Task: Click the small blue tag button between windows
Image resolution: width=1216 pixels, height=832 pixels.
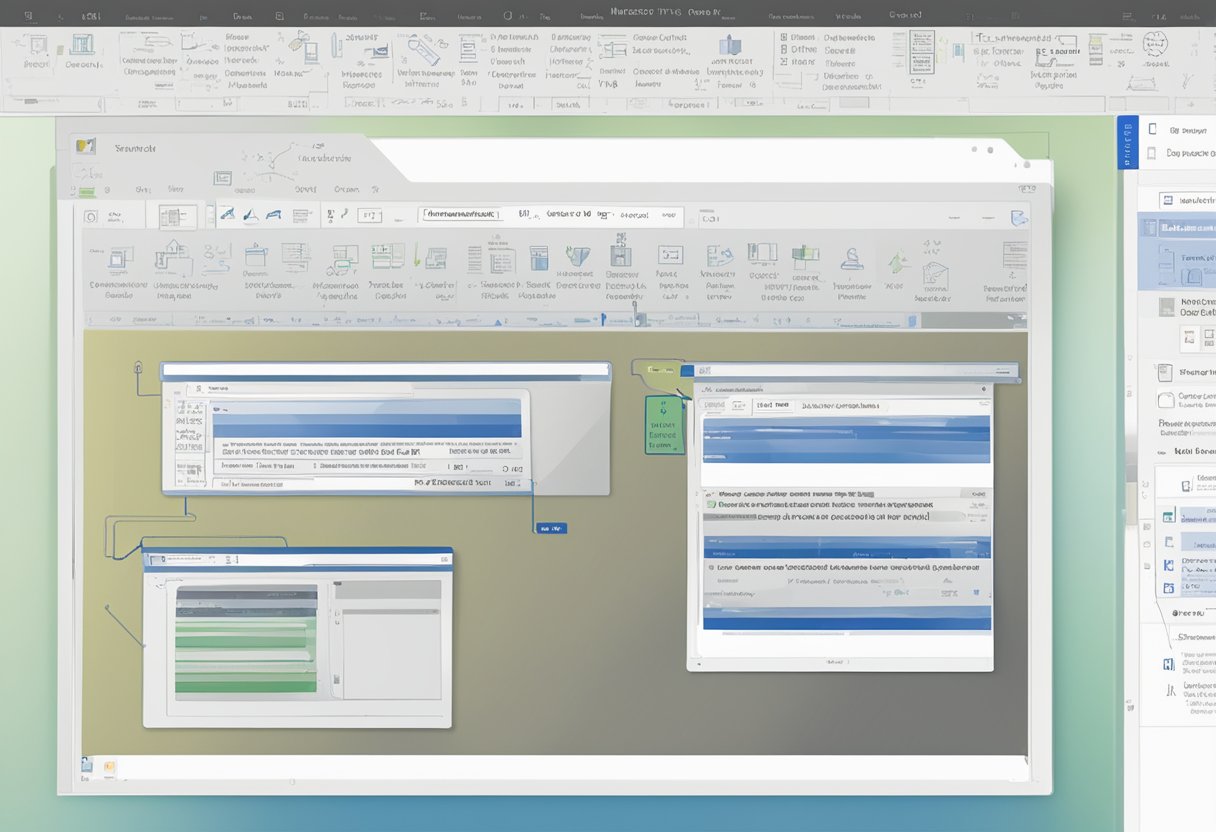Action: point(551,527)
